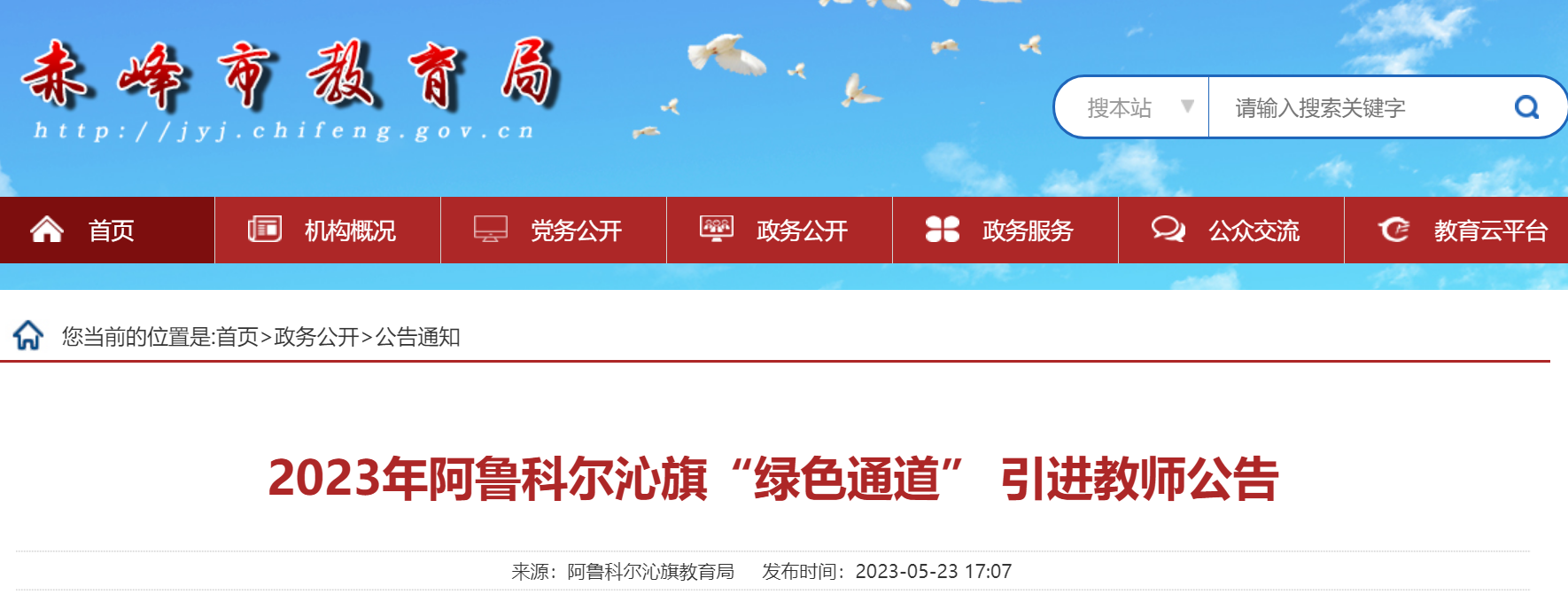Click the 公告通知 breadcrumb link
The image size is (1568, 602).
pyautogui.click(x=417, y=337)
